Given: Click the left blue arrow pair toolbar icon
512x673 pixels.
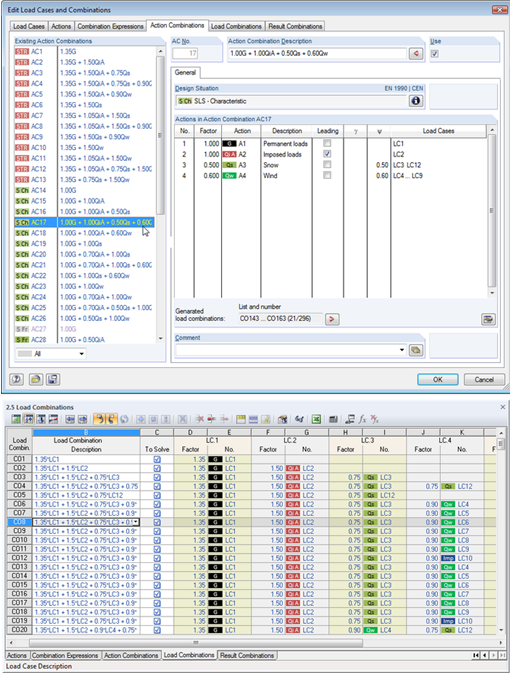Looking at the screenshot, I should tap(70, 419).
